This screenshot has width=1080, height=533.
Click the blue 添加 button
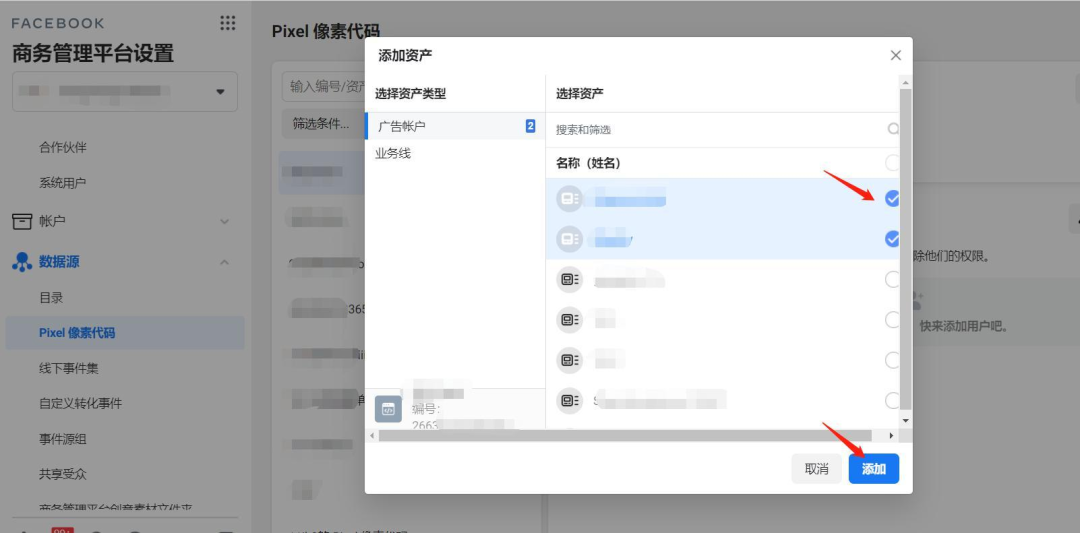(x=873, y=469)
